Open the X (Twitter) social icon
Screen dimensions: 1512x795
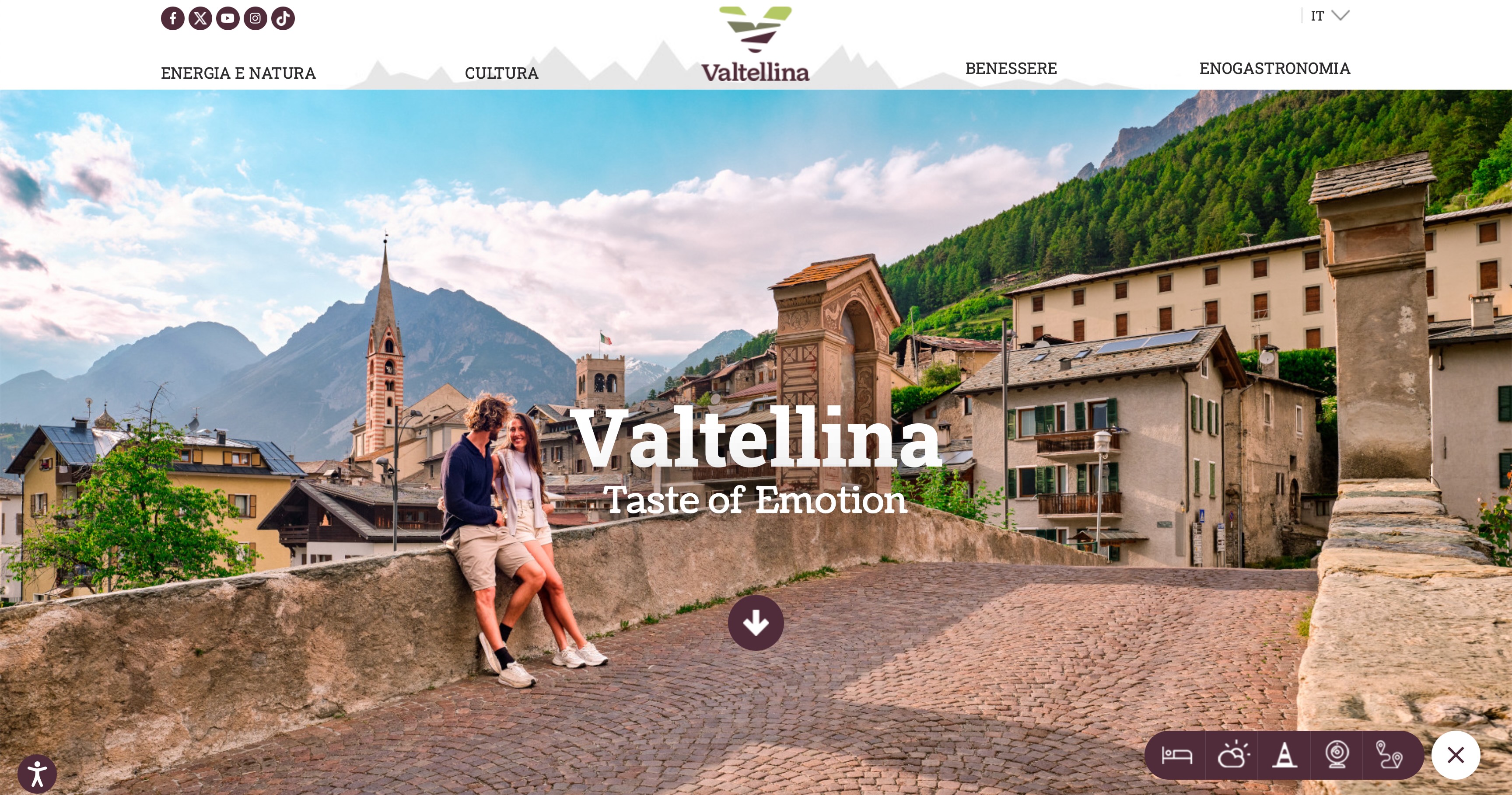[200, 18]
